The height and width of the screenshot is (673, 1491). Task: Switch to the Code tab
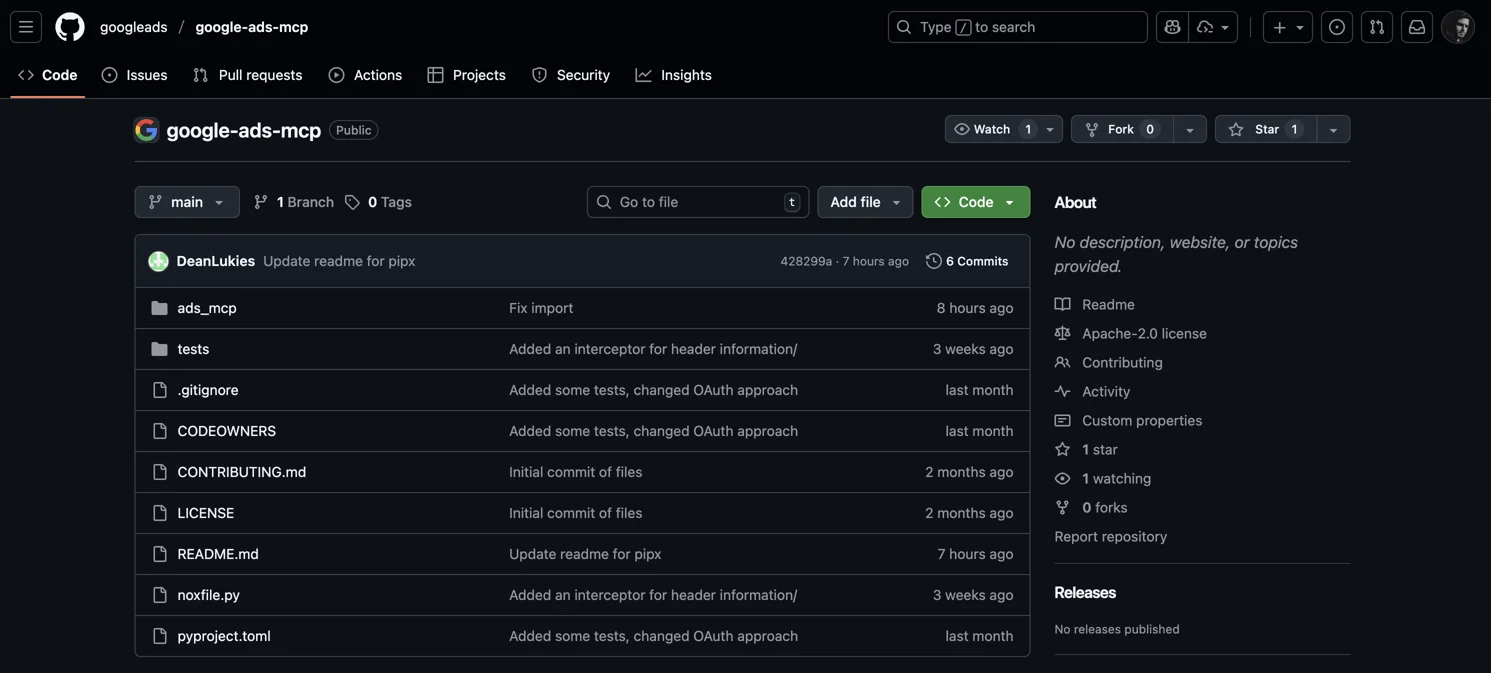48,75
